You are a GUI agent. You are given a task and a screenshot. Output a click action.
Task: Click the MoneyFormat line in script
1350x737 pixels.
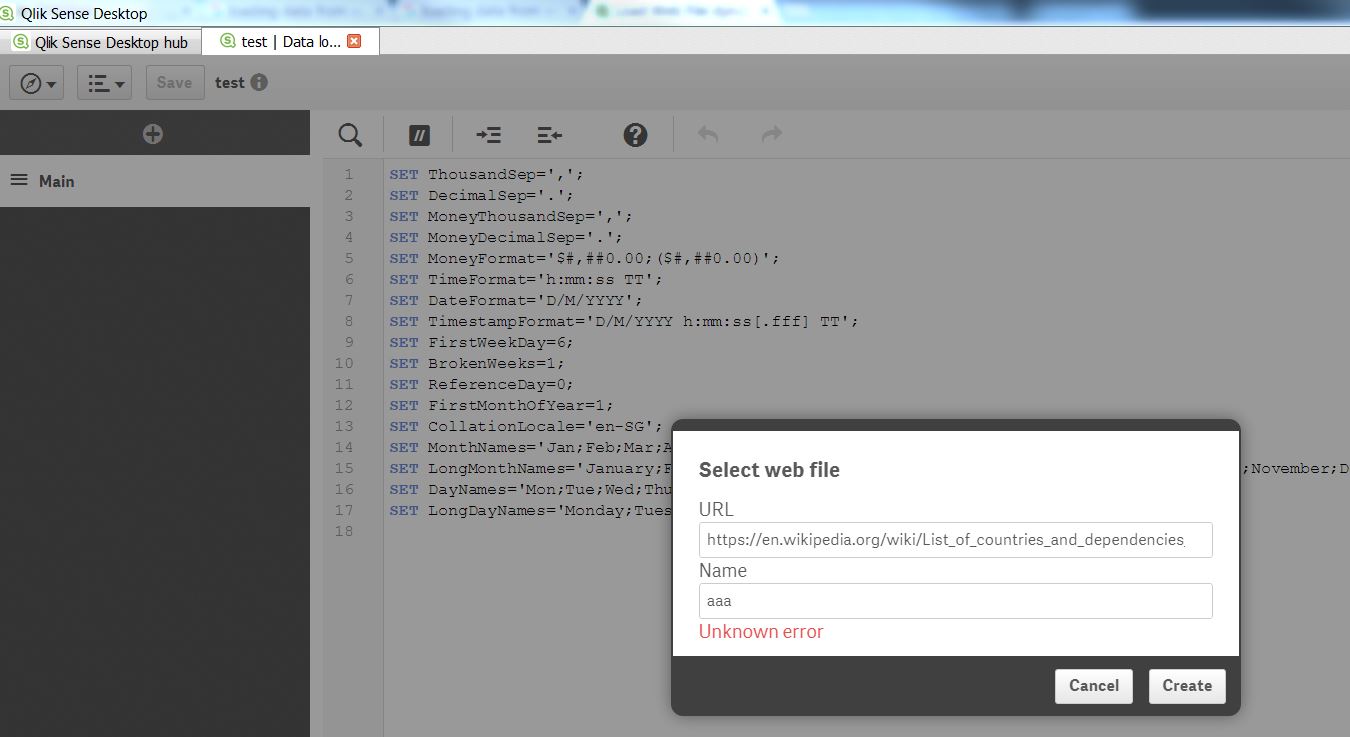(x=584, y=258)
